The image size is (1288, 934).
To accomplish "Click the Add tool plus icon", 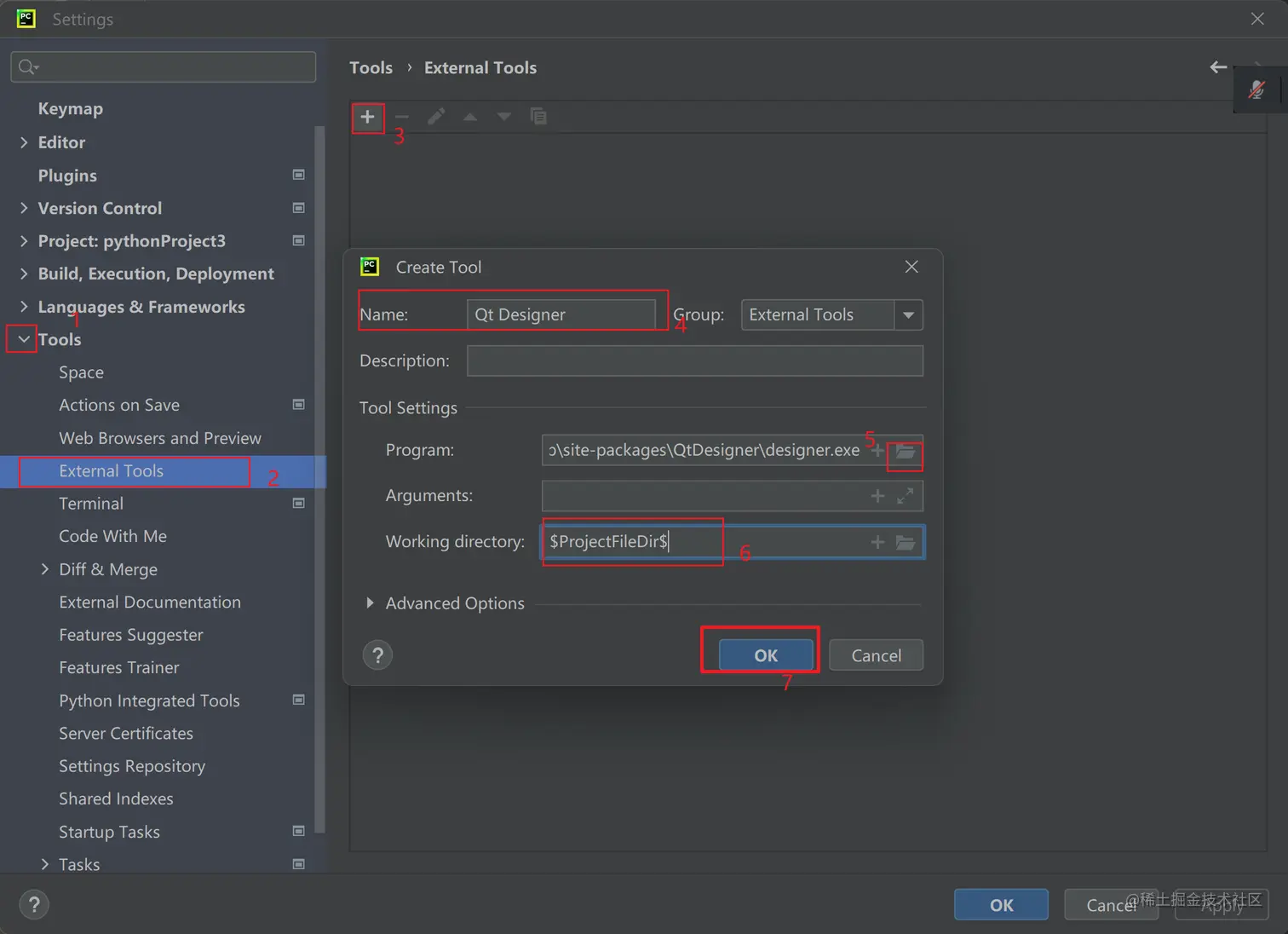I will pos(367,117).
